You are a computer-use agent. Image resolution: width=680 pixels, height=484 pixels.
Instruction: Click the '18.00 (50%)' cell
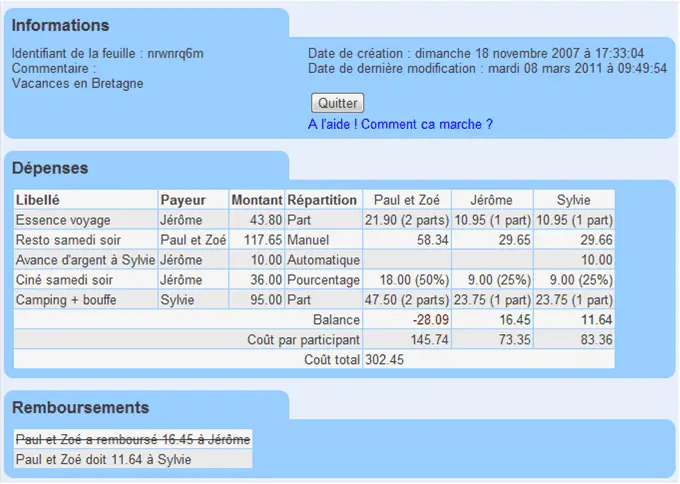coord(407,280)
